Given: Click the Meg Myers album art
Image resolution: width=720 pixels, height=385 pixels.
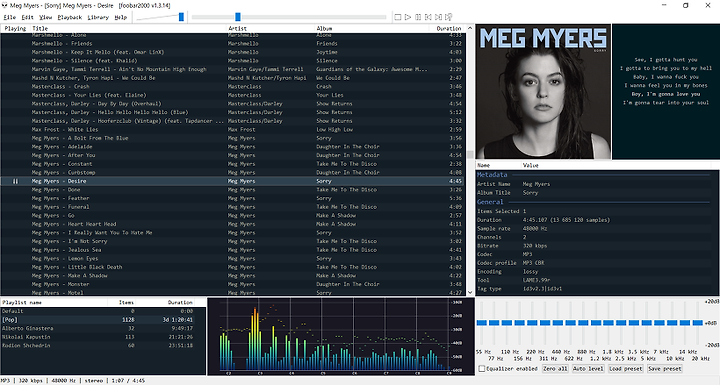Looking at the screenshot, I should click(544, 91).
